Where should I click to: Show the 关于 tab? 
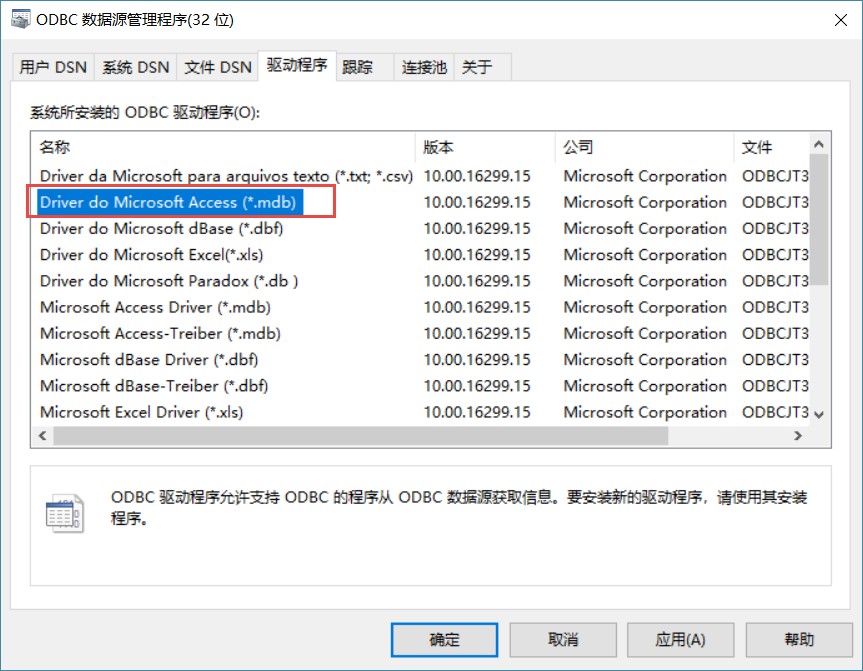point(478,67)
